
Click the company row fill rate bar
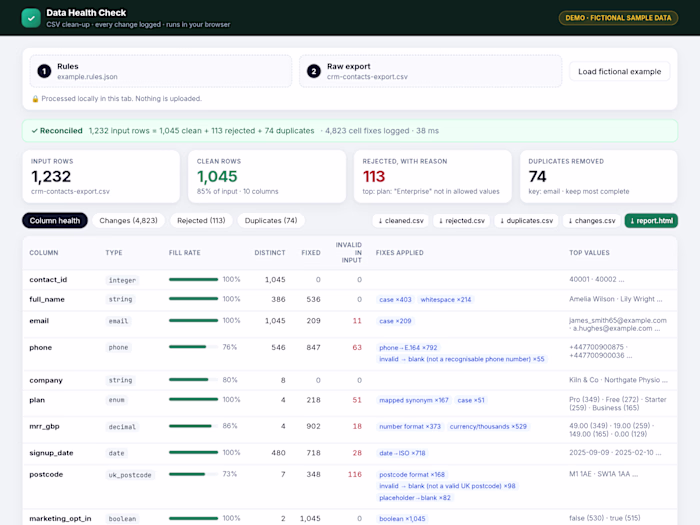coord(193,379)
